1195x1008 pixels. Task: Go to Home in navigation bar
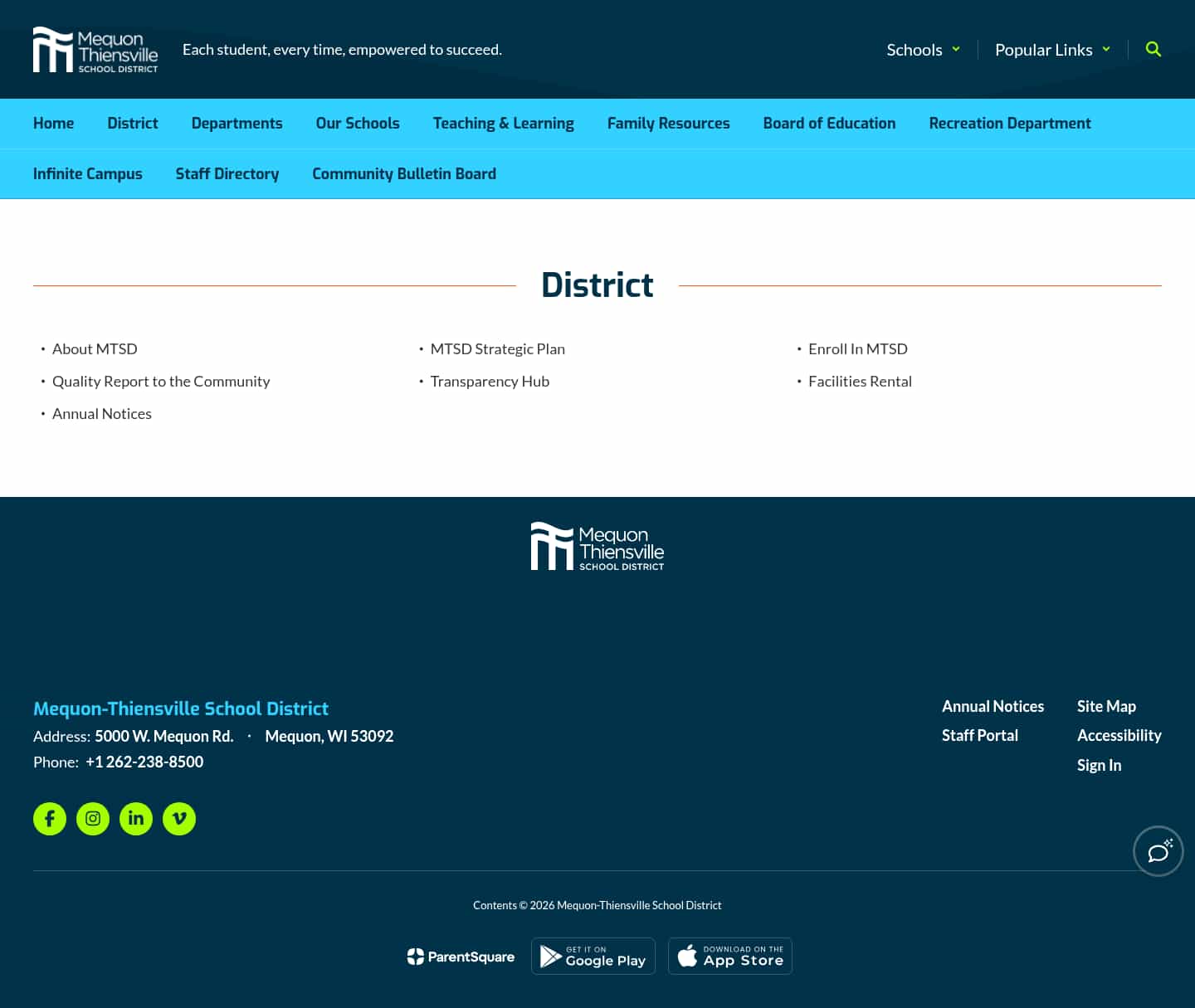[x=53, y=124]
